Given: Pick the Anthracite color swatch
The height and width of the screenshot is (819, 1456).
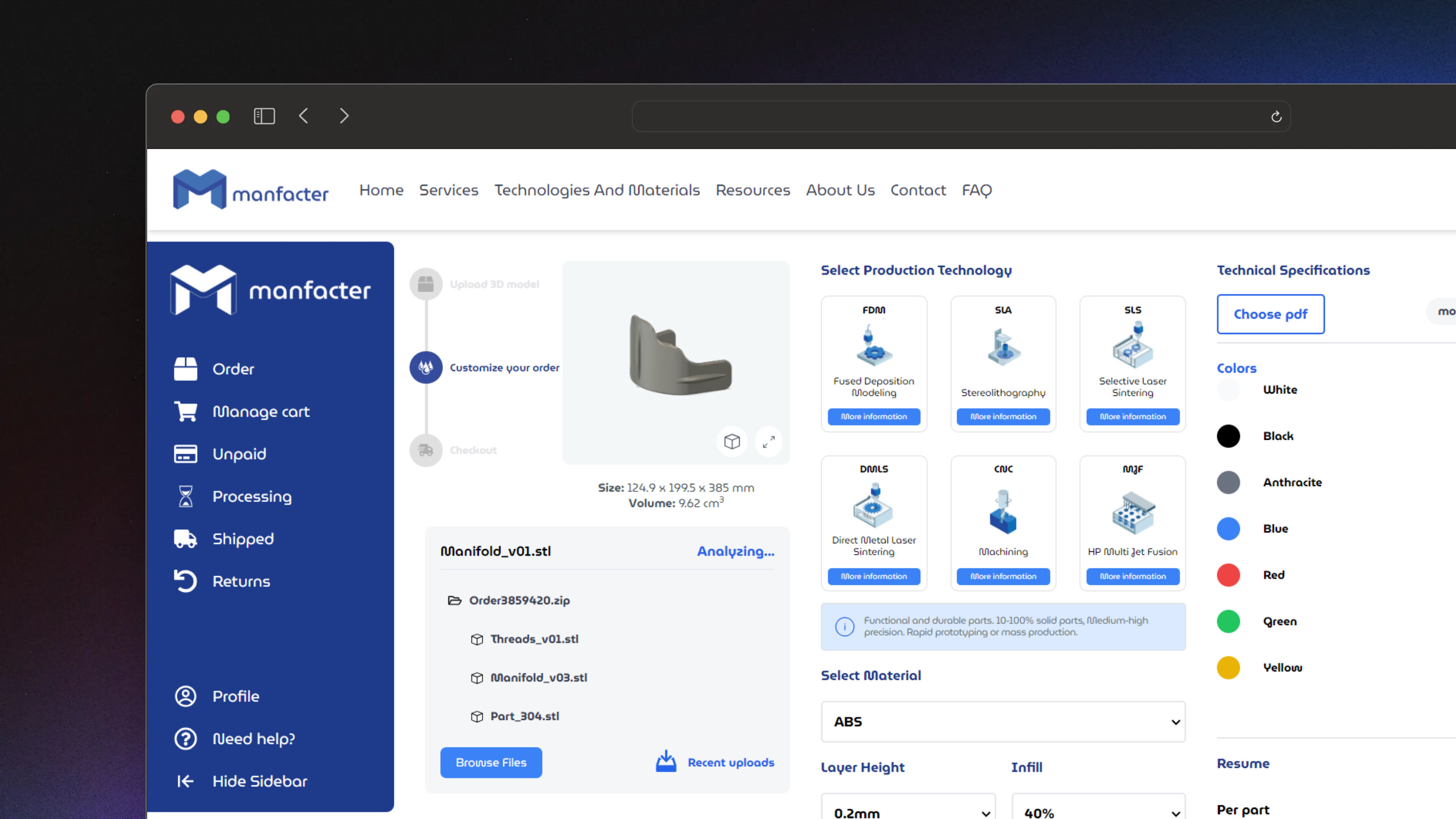Looking at the screenshot, I should tap(1228, 482).
